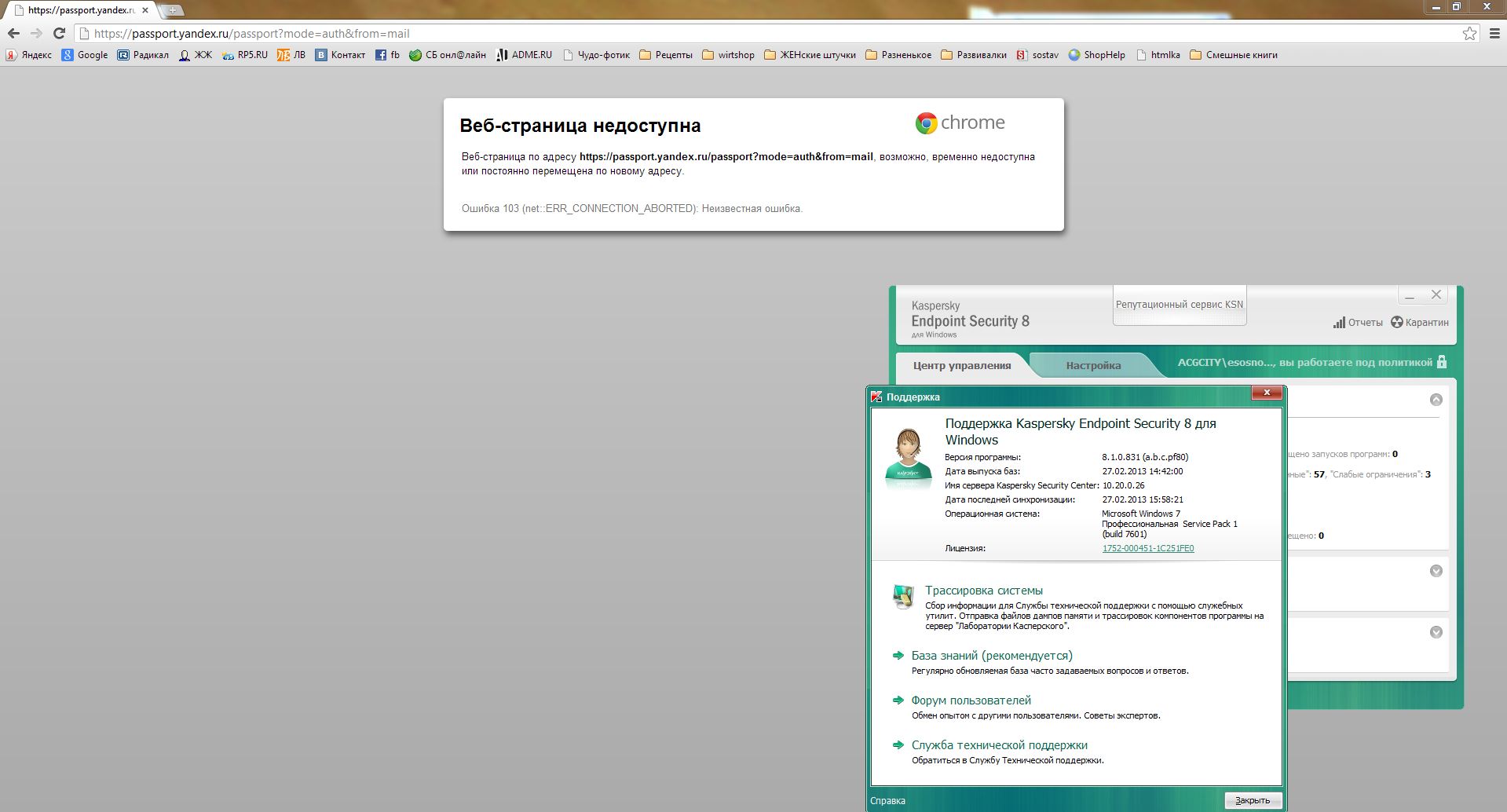
Task: Expand the third Kaspersky section chevron
Action: (1436, 632)
